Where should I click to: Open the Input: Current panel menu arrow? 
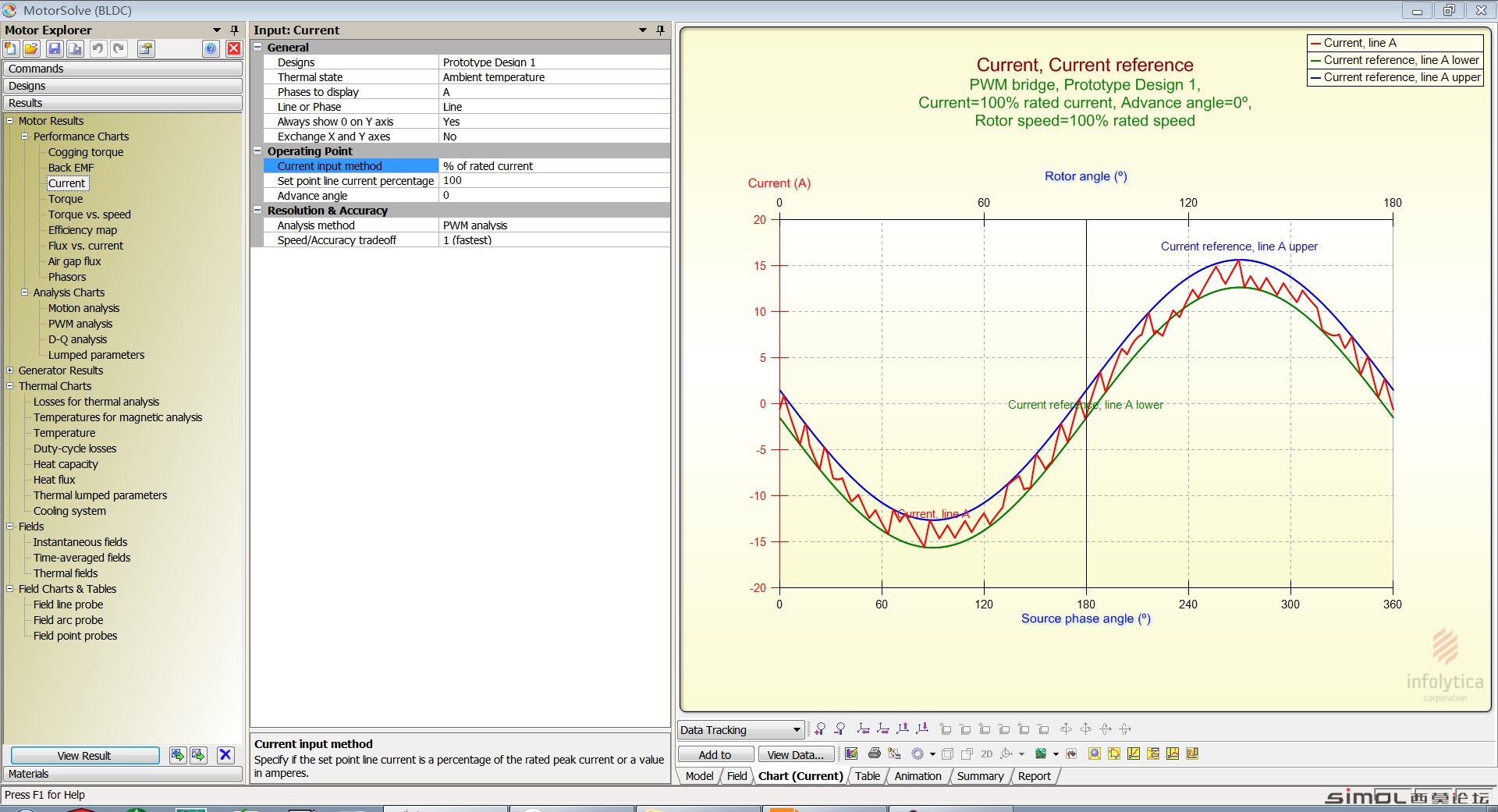[643, 30]
